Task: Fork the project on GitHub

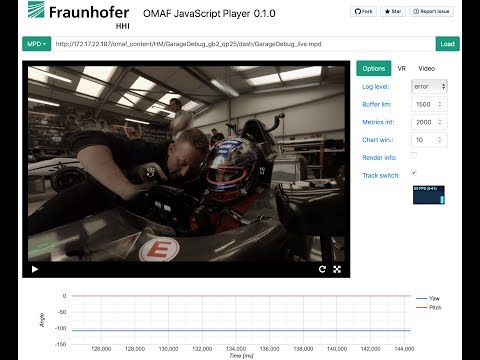Action: [363, 11]
